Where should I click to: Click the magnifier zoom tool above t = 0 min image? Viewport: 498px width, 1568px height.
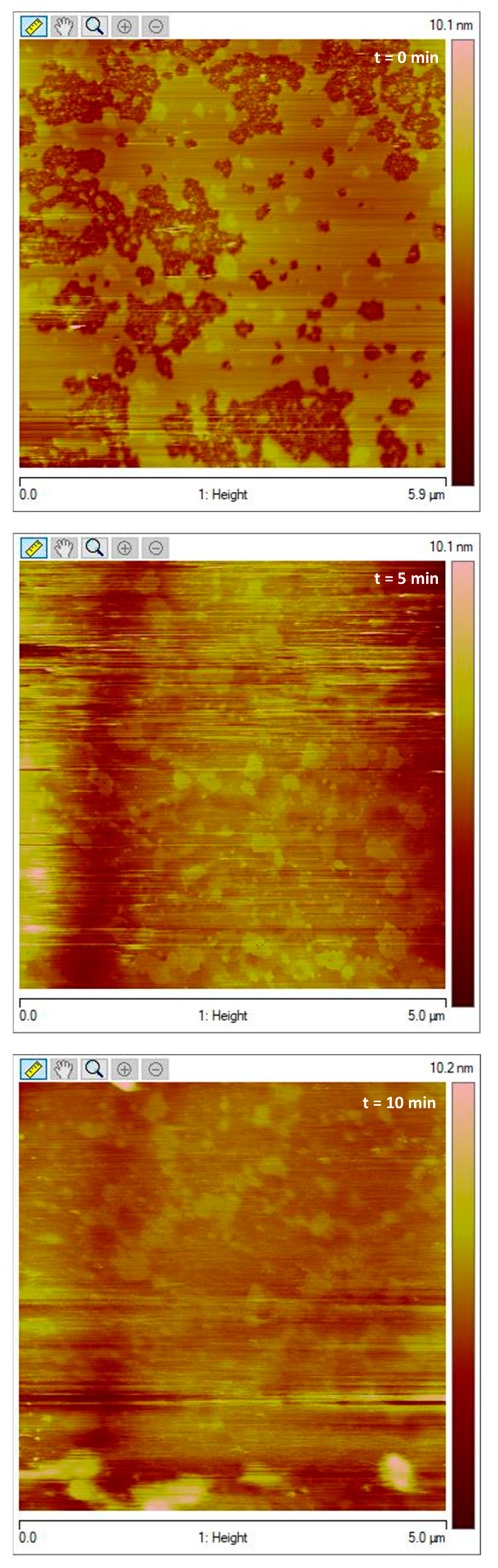[94, 26]
